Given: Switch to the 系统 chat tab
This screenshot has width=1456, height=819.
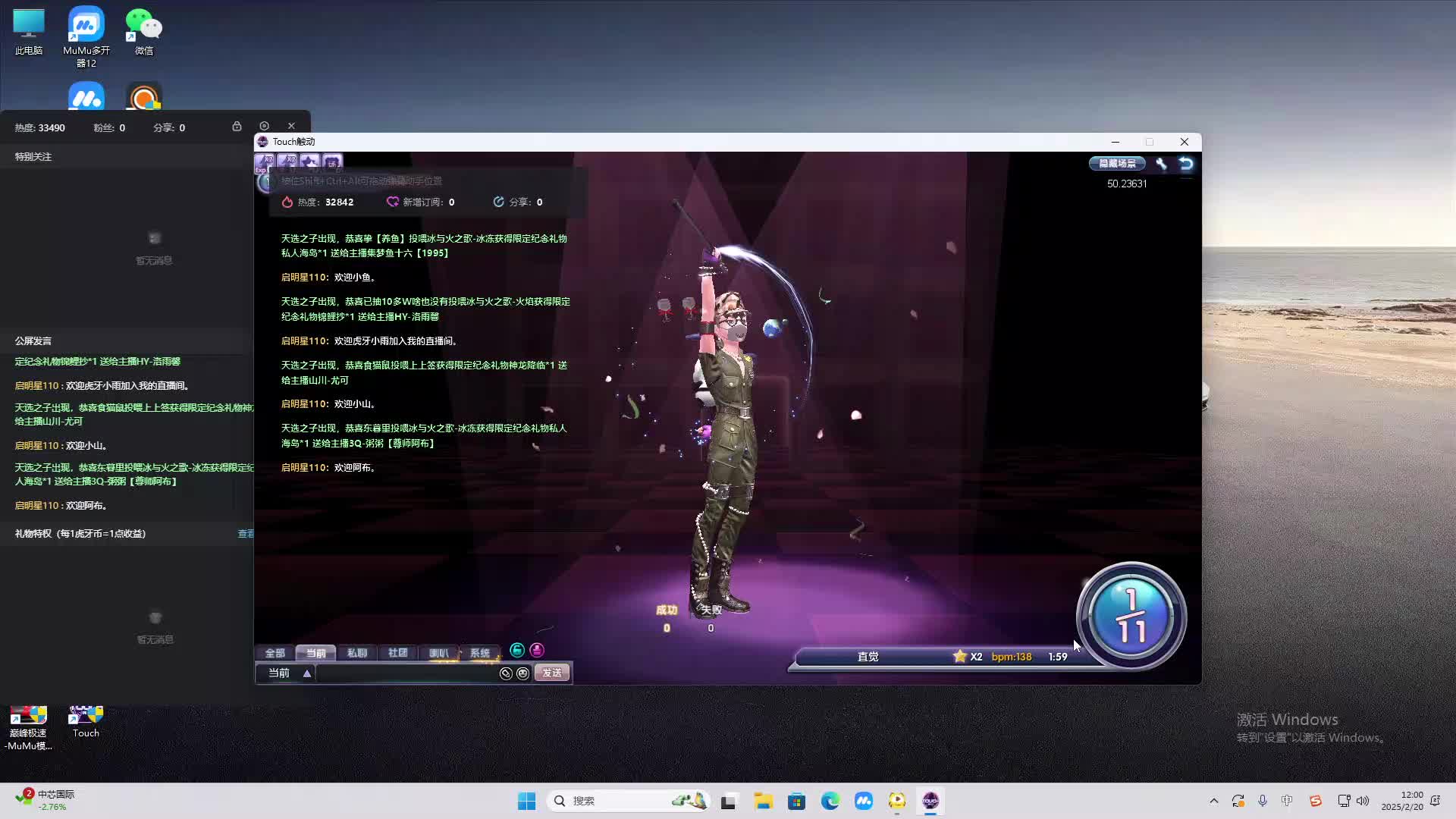Looking at the screenshot, I should coord(482,653).
